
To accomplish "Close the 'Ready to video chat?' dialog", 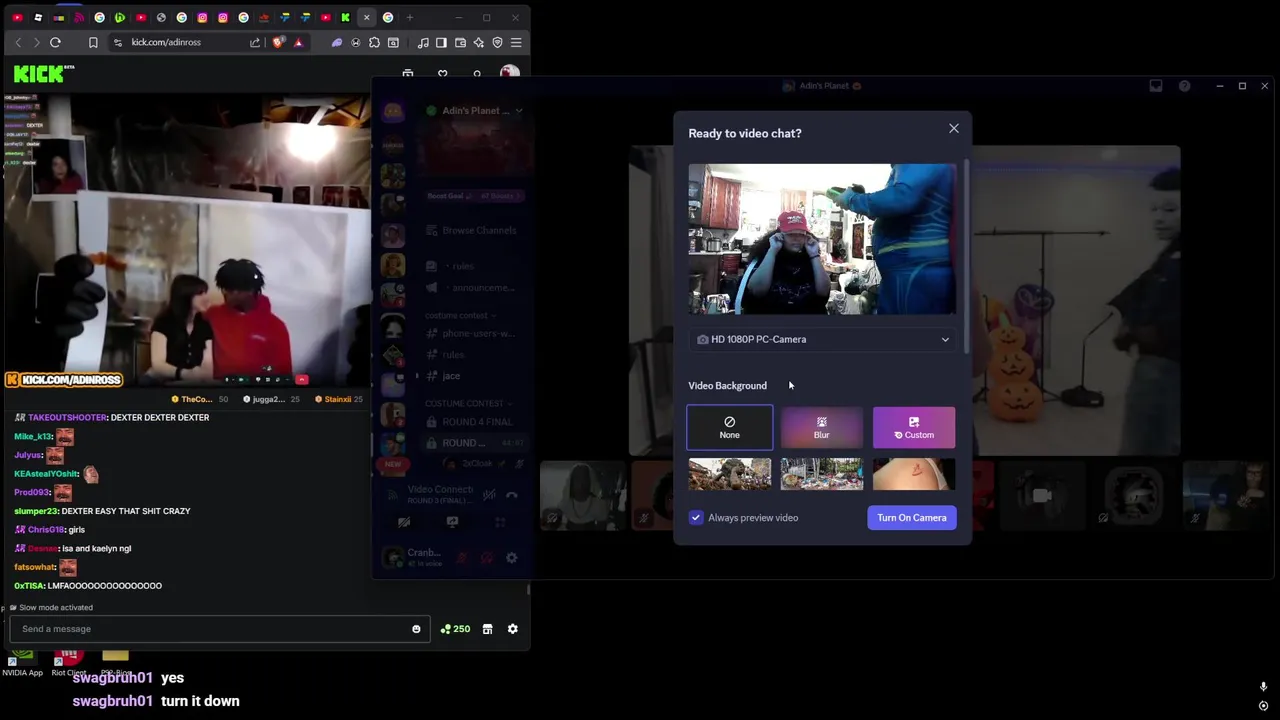I will [x=953, y=128].
